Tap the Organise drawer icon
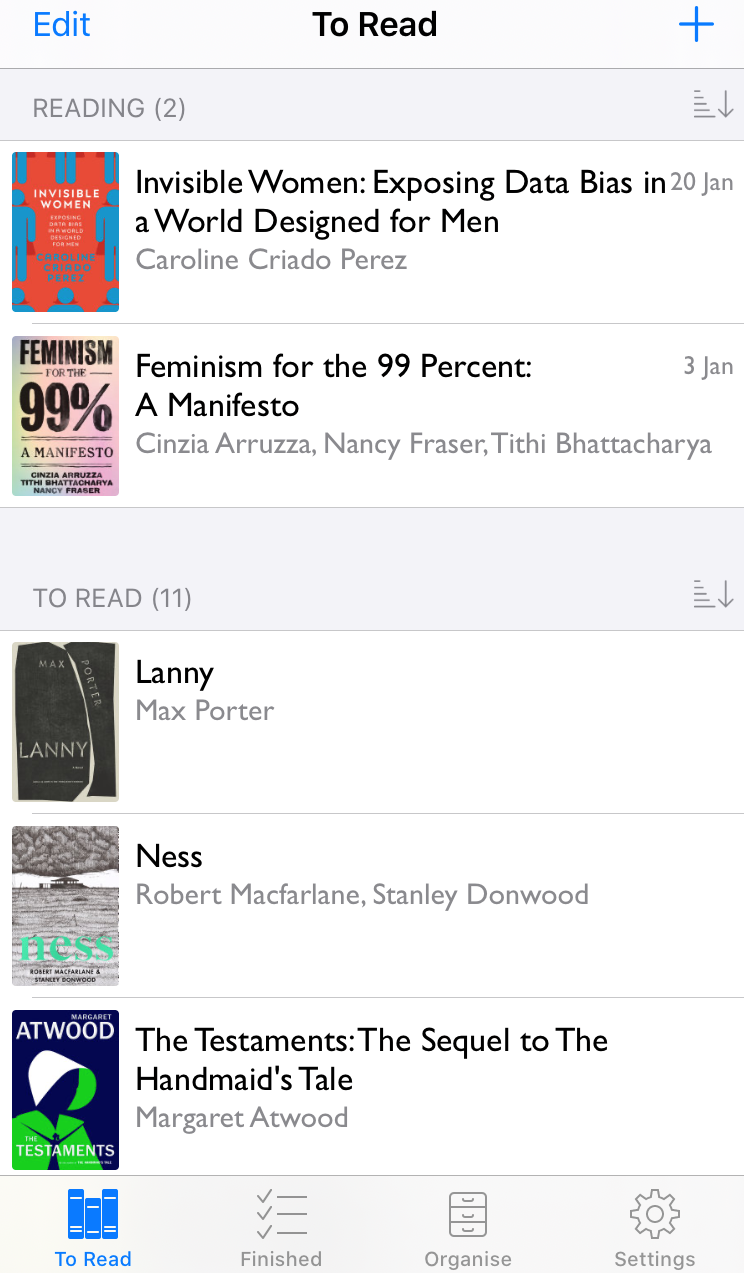This screenshot has height=1273, width=744. tap(468, 1214)
